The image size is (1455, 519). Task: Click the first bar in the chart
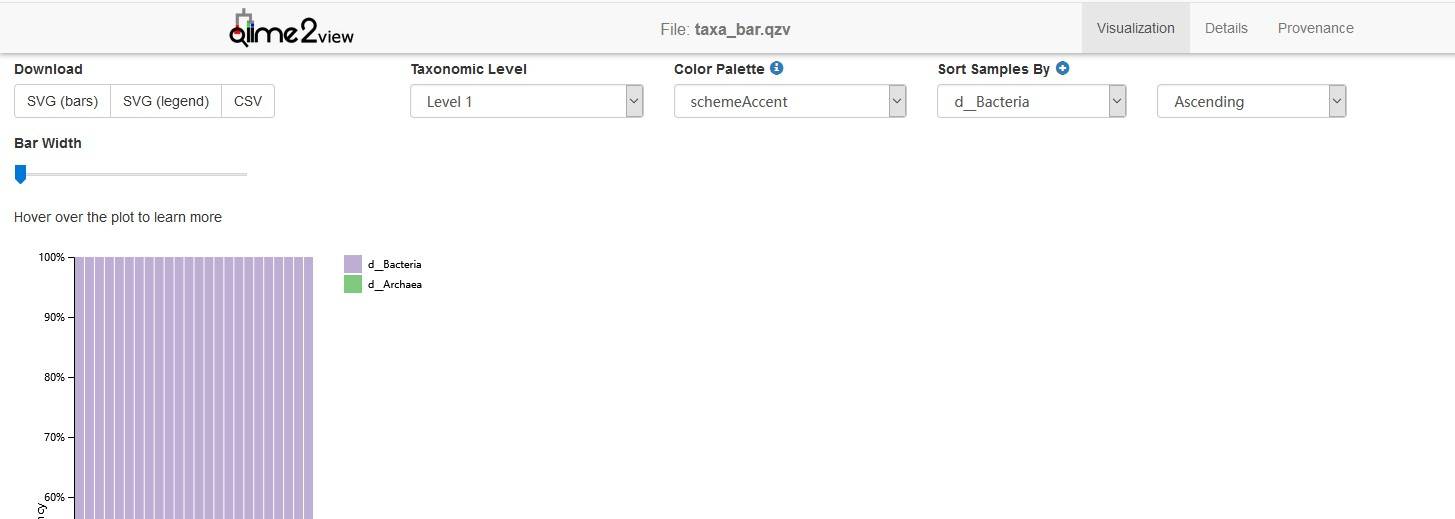pyautogui.click(x=79, y=390)
